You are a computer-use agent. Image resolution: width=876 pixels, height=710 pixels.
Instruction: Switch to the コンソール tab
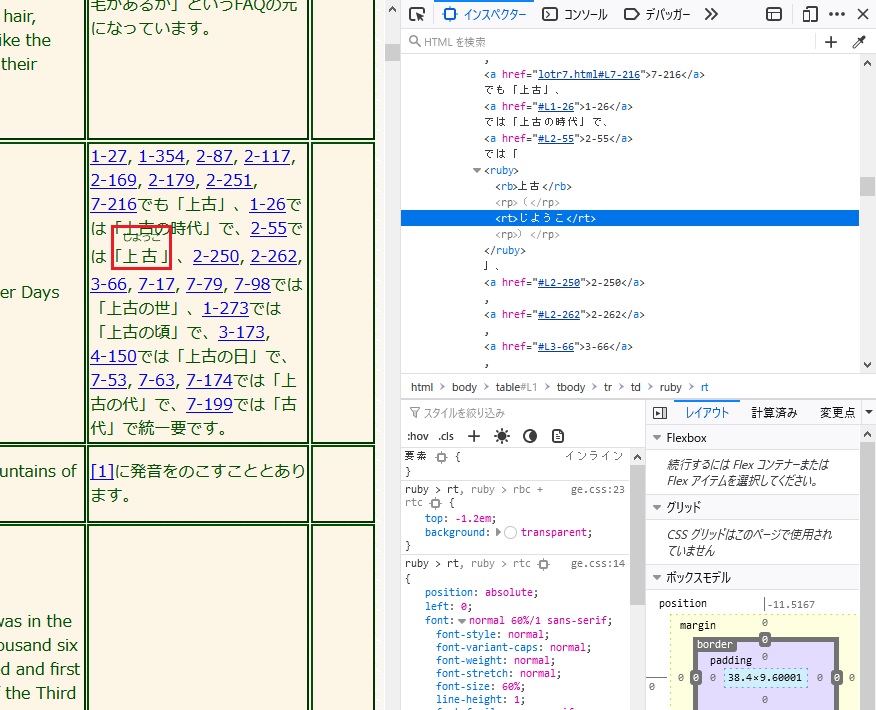575,15
